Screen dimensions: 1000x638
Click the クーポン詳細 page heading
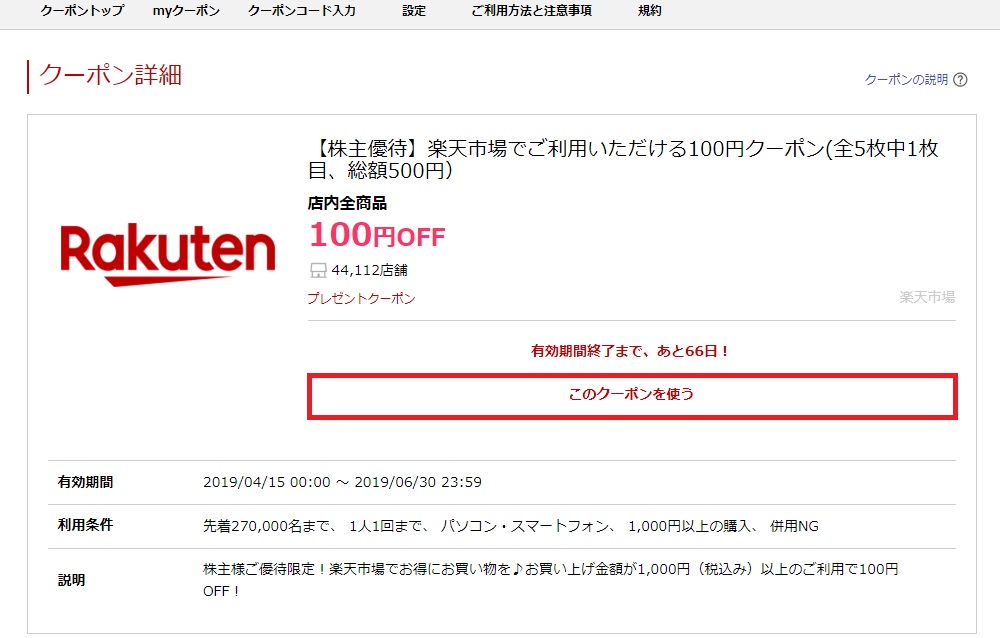click(x=111, y=75)
